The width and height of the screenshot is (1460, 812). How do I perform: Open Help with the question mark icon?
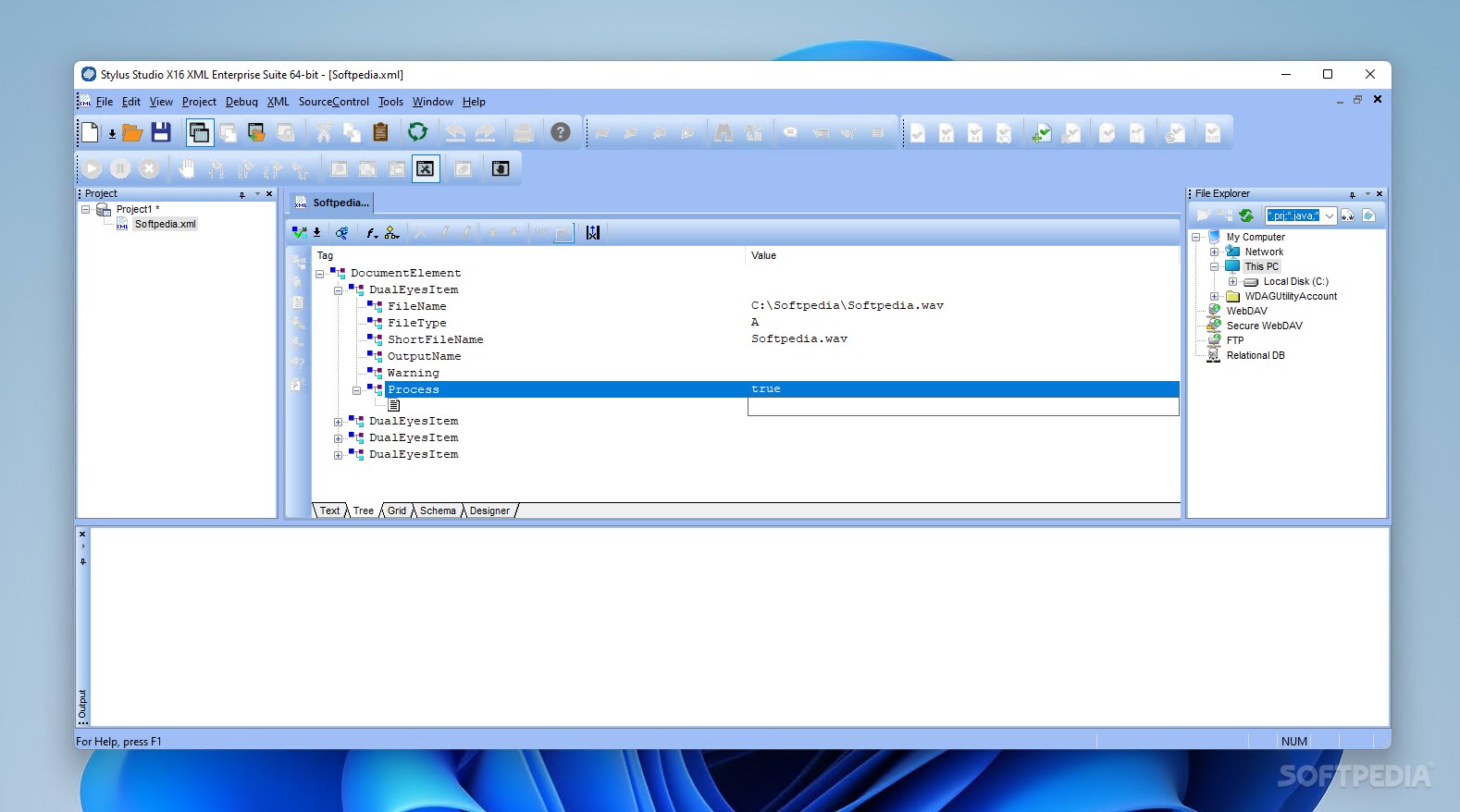click(x=561, y=132)
